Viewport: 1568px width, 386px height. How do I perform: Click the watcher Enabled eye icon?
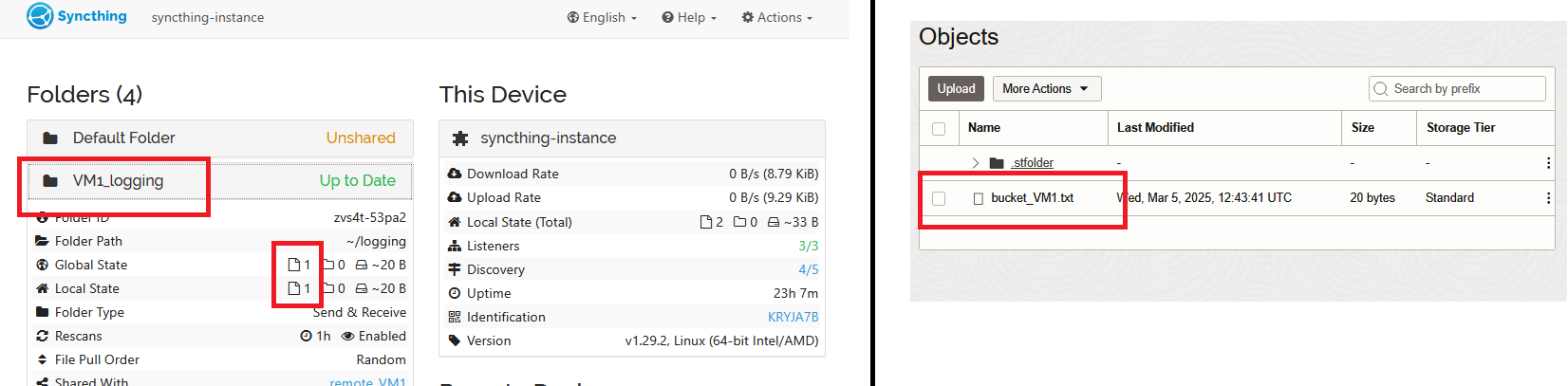pyautogui.click(x=348, y=336)
